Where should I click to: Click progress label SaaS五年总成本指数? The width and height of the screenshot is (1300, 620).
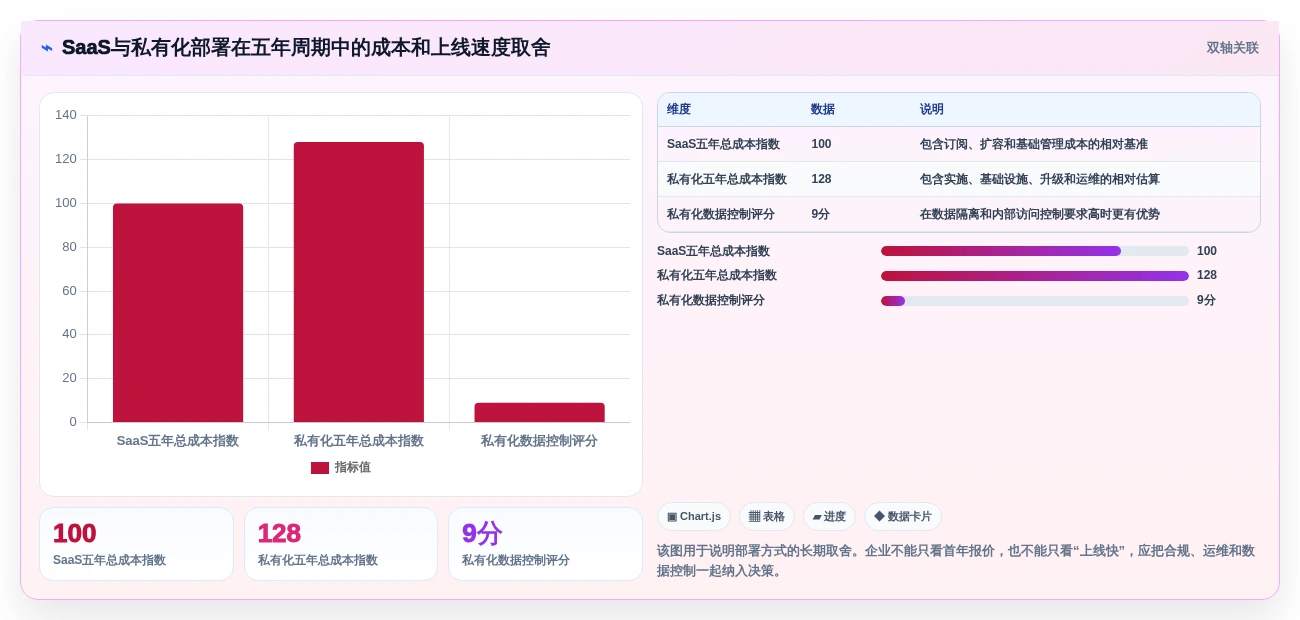click(713, 251)
